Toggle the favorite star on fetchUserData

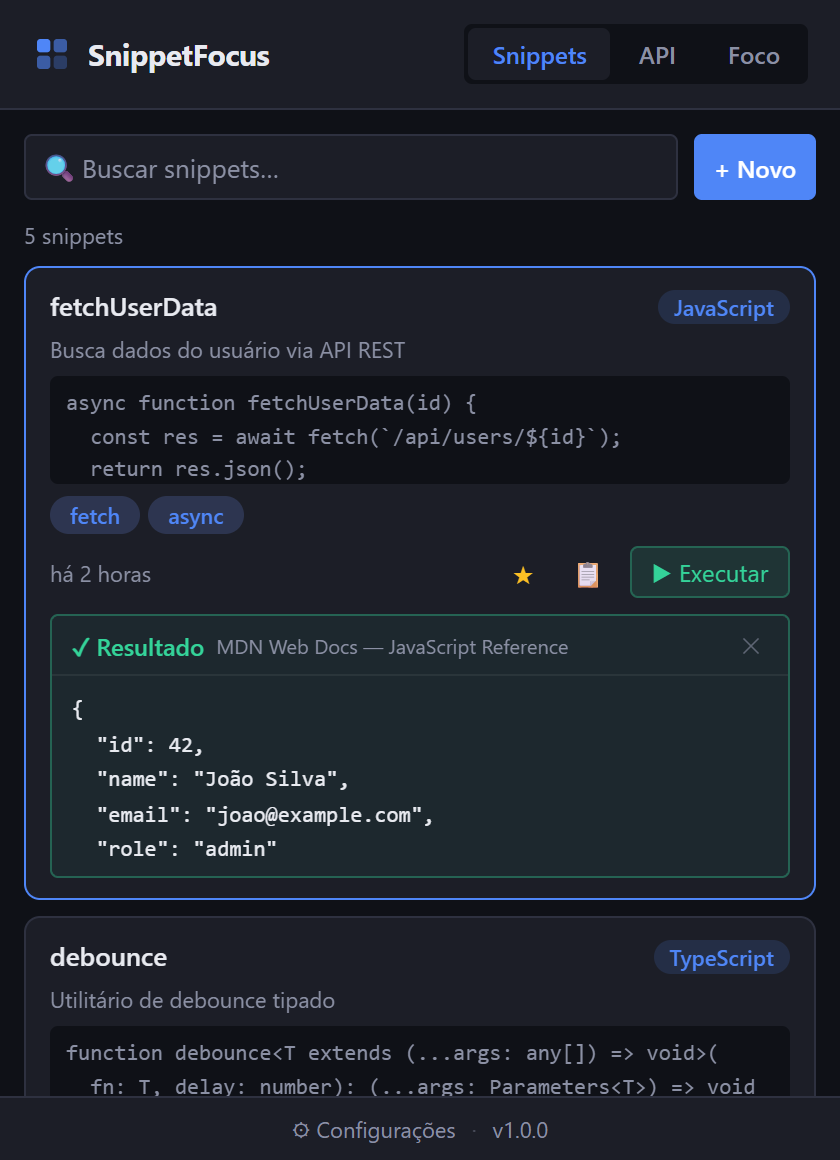pos(523,575)
